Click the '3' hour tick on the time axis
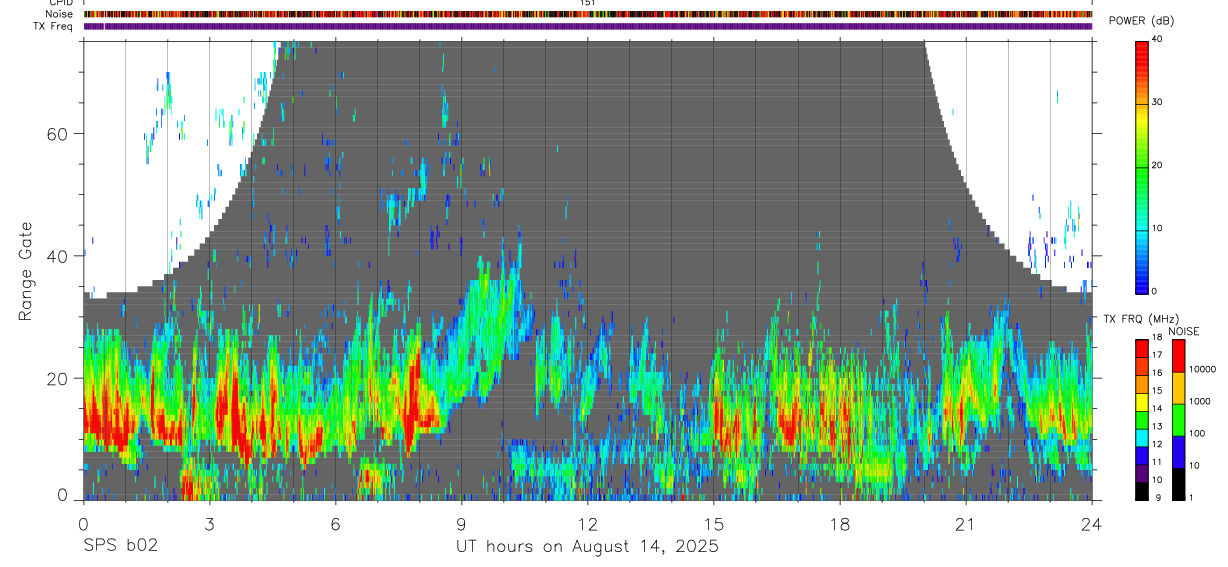Image resolution: width=1228 pixels, height=567 pixels. tap(209, 523)
